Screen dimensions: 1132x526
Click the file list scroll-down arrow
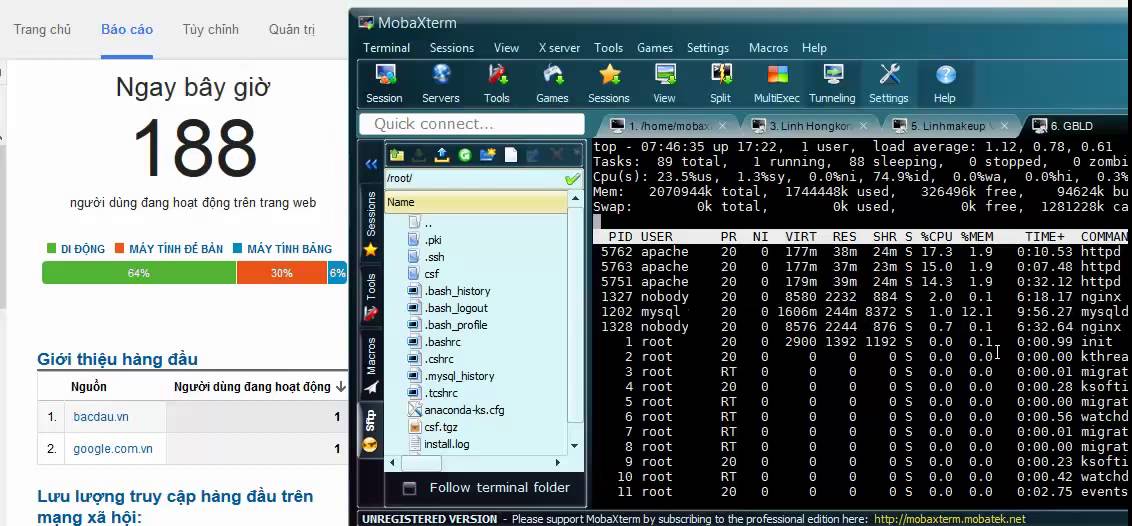tap(575, 446)
